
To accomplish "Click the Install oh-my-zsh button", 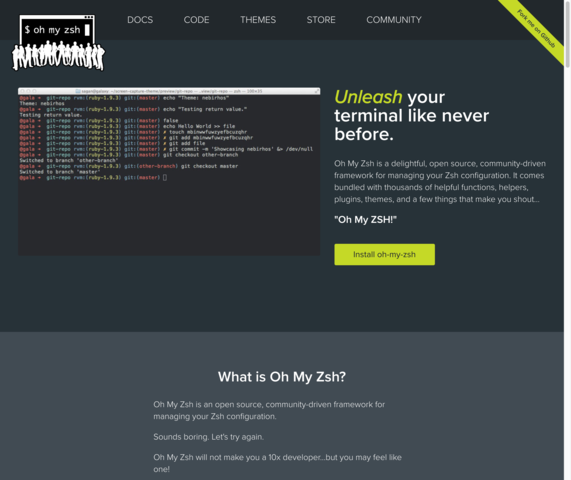I will click(x=384, y=255).
